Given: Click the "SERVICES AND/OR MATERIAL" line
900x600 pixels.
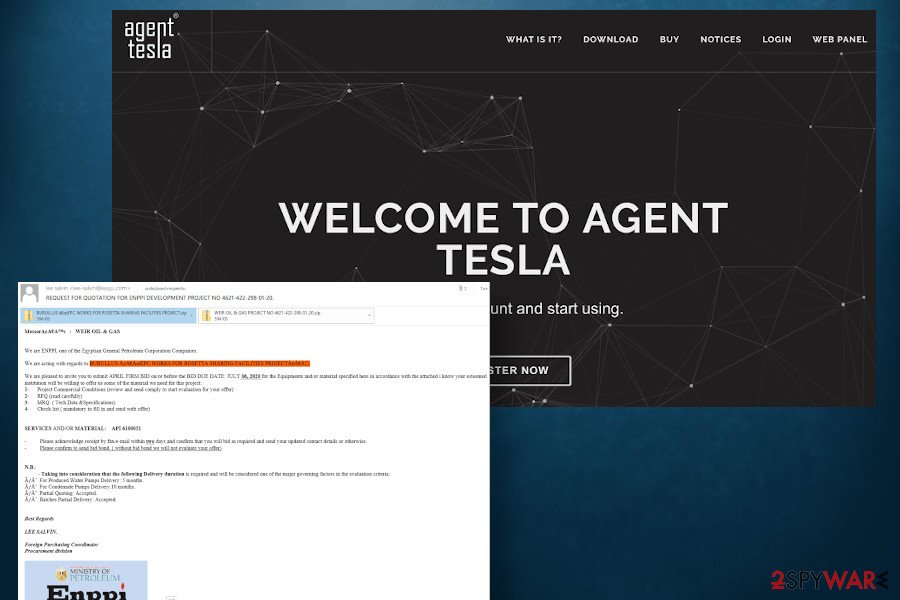Looking at the screenshot, I should click(x=83, y=428).
